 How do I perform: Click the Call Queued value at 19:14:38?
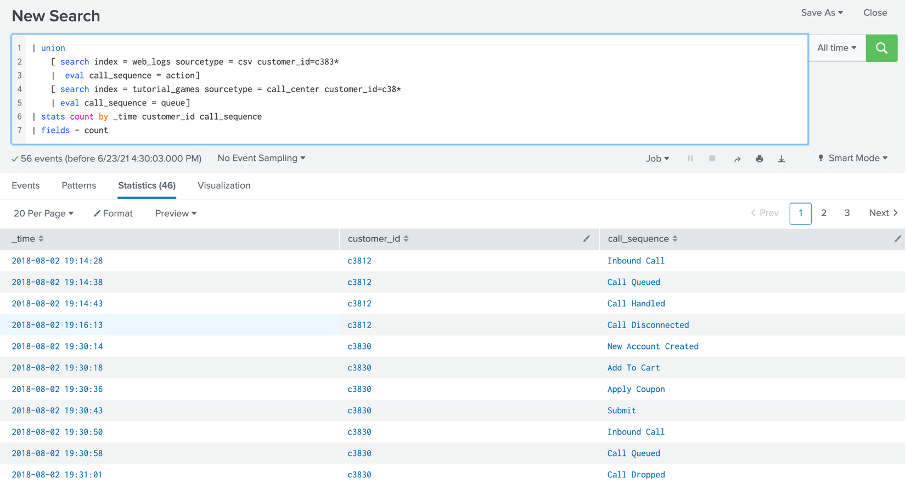(633, 282)
